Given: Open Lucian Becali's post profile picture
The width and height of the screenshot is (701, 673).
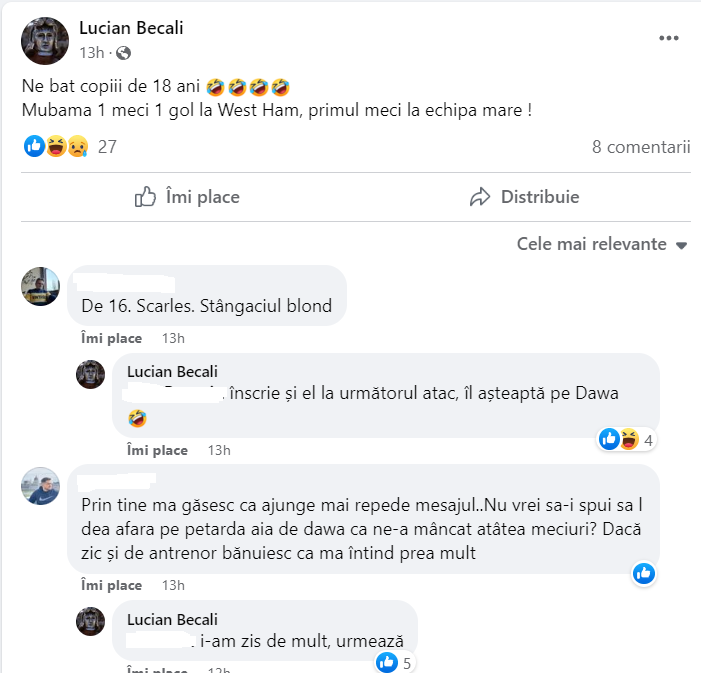Looking at the screenshot, I should click(x=45, y=41).
